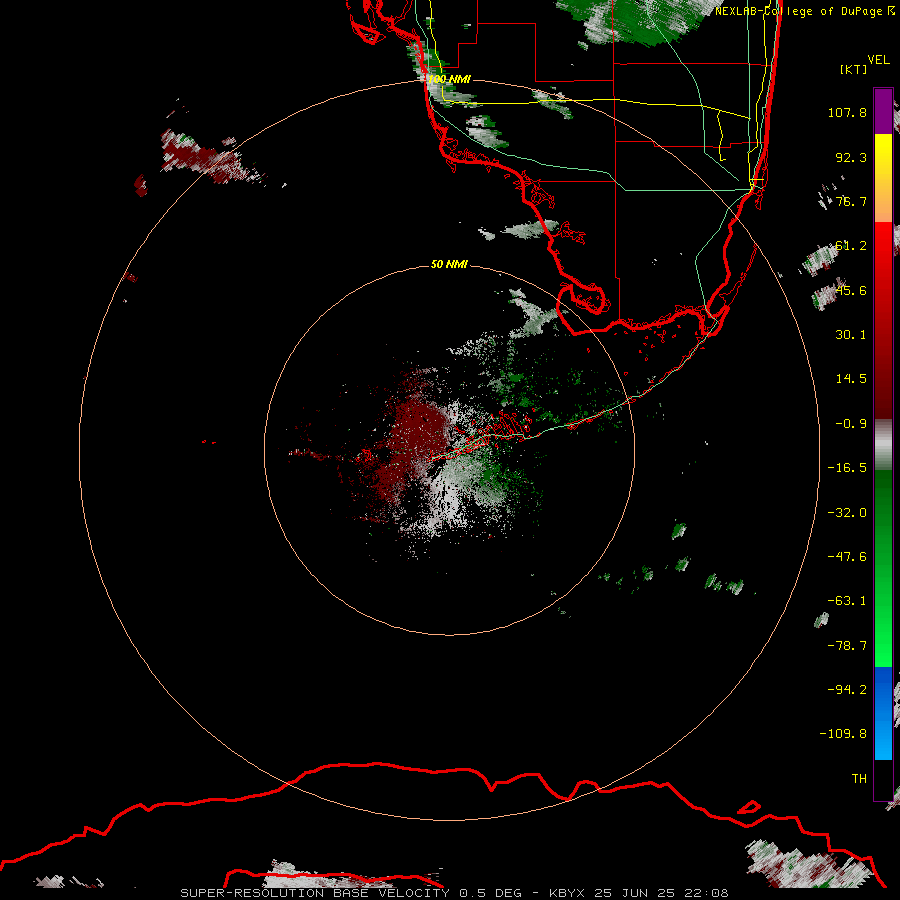Pick the blue segment of the velocity color bar
900x900 pixels.
pyautogui.click(x=883, y=713)
